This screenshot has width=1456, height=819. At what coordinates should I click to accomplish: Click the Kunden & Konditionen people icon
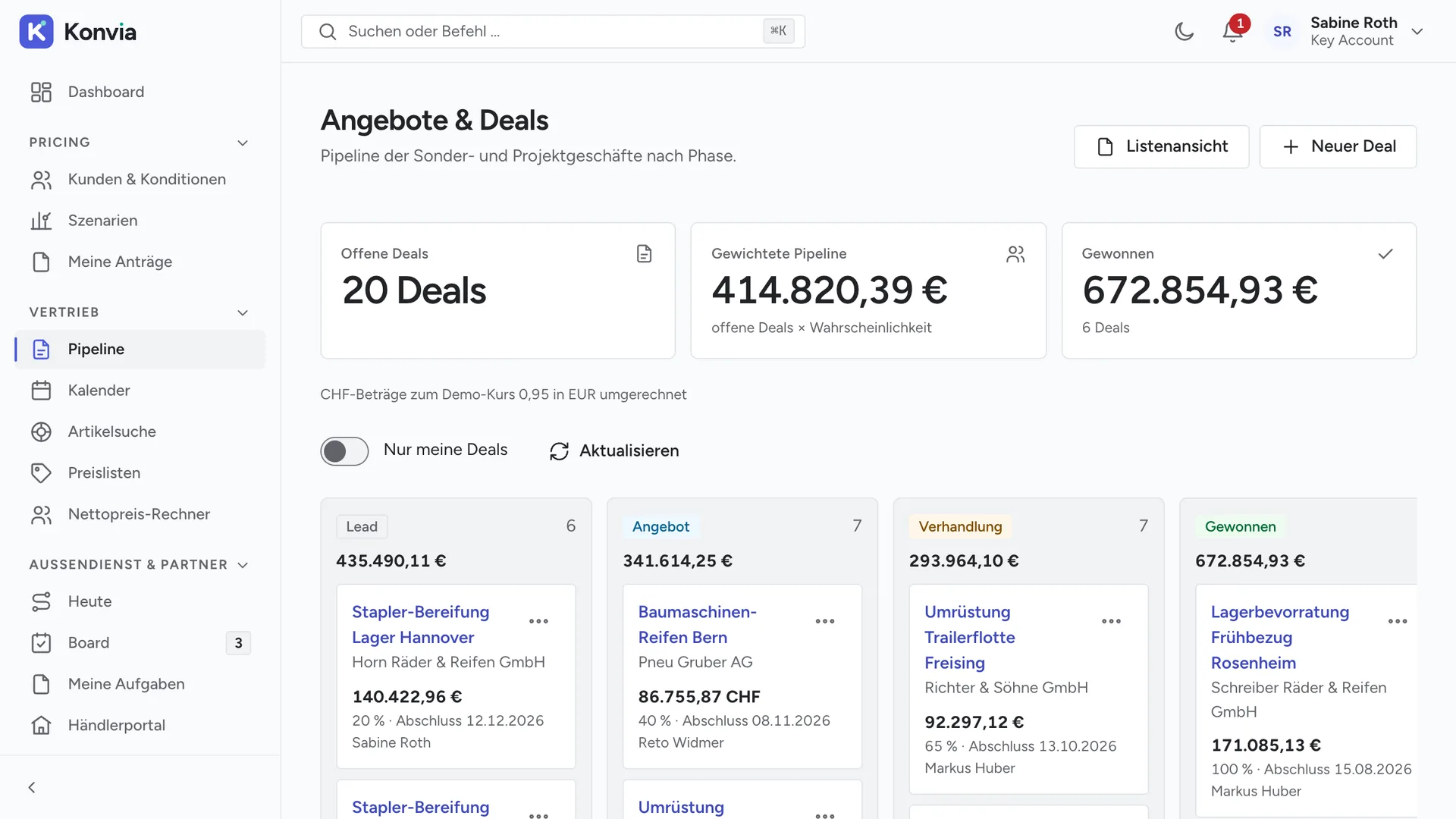coord(41,180)
